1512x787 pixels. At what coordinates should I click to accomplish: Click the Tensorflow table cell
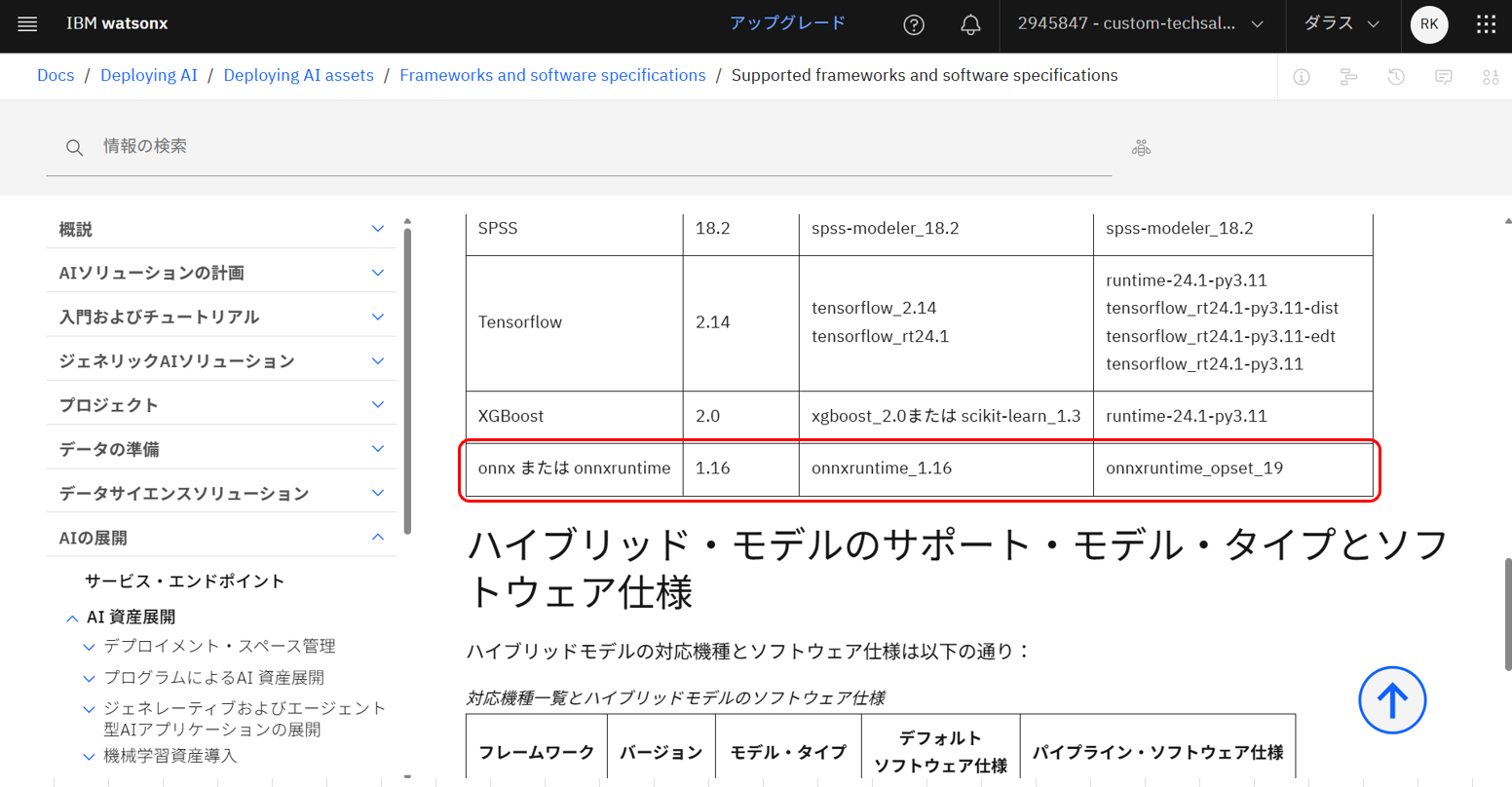coord(574,322)
